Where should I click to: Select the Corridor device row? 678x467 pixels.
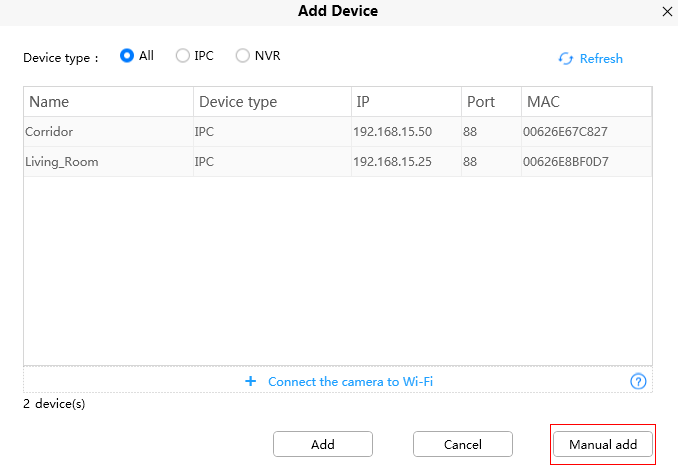(338, 131)
